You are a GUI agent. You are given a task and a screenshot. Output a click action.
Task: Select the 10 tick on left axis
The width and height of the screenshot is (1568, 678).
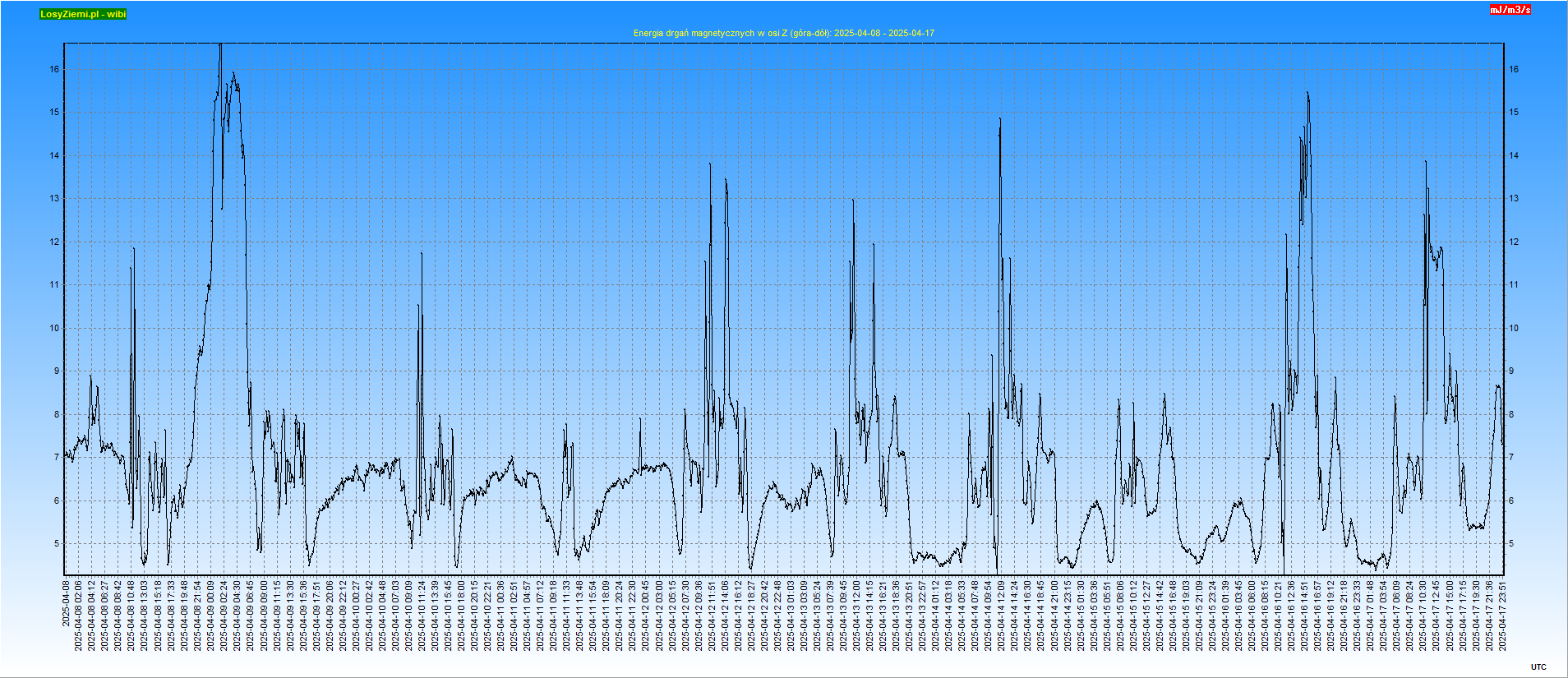tap(54, 329)
